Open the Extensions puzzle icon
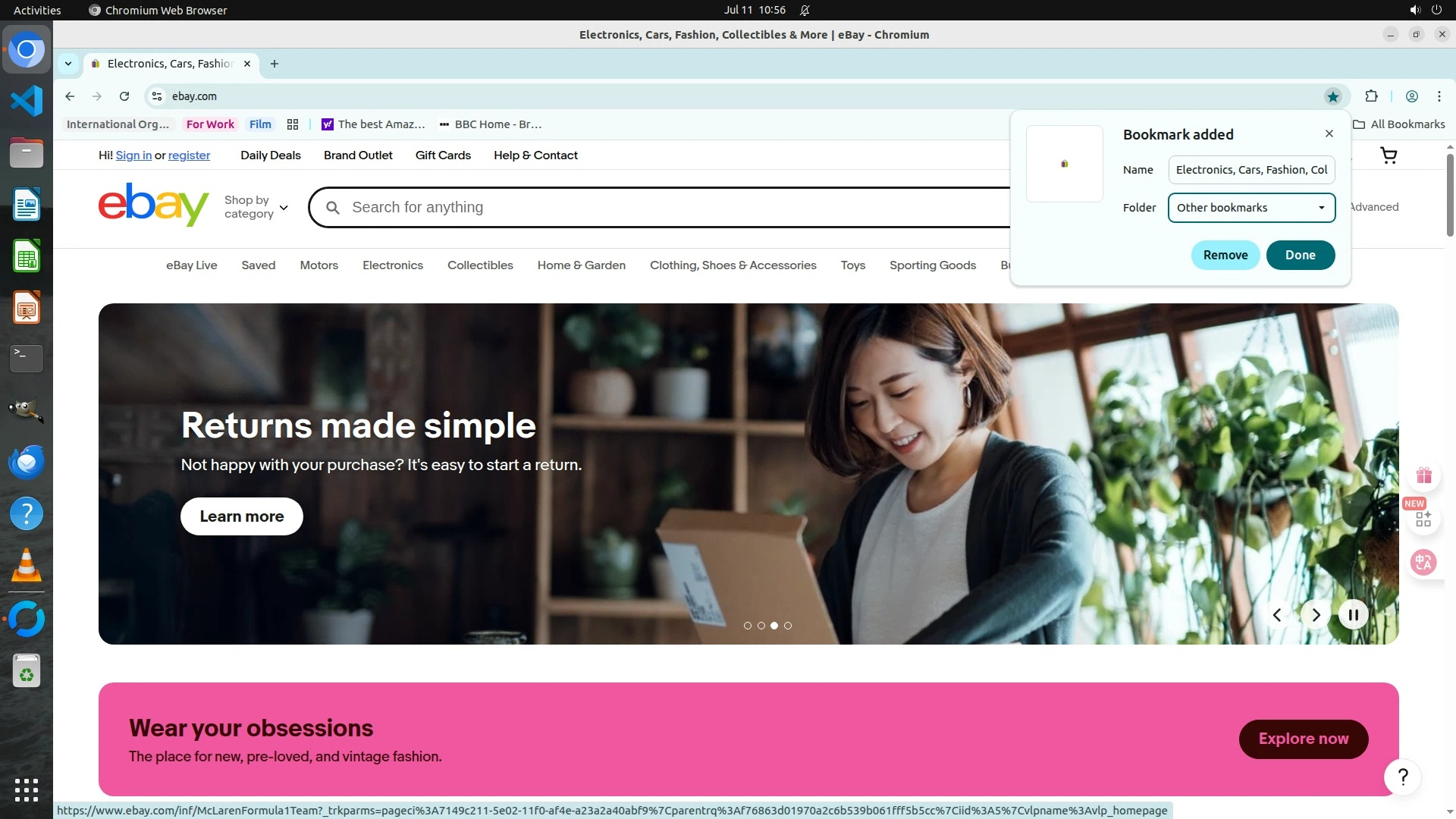Viewport: 1456px width, 819px height. (1371, 96)
